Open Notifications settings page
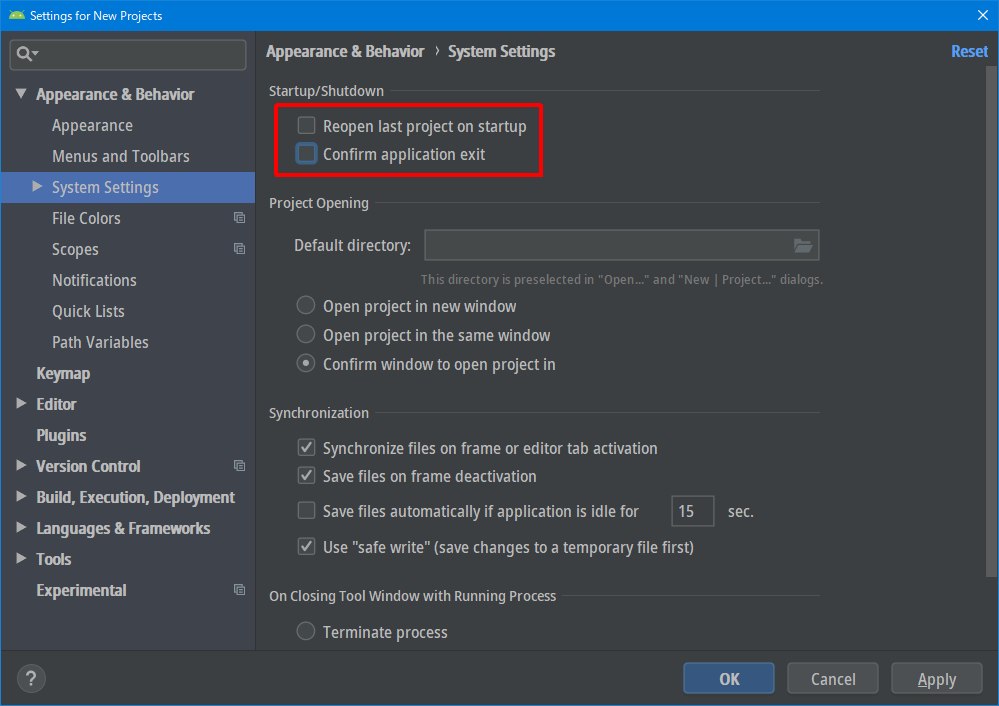 (94, 280)
